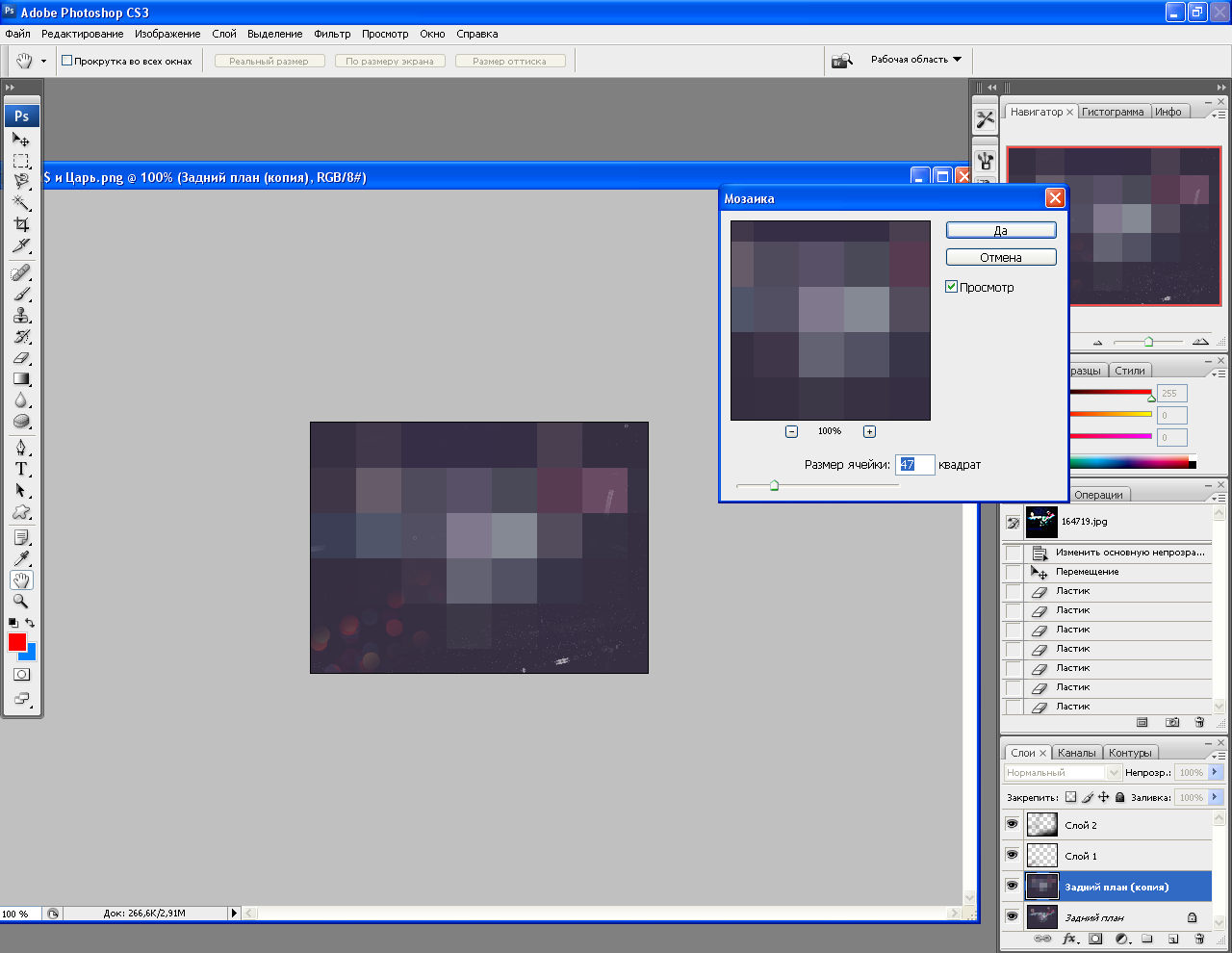Click the Mosaic preview zoom-in plus icon
Image resolution: width=1232 pixels, height=953 pixels.
pyautogui.click(x=869, y=431)
